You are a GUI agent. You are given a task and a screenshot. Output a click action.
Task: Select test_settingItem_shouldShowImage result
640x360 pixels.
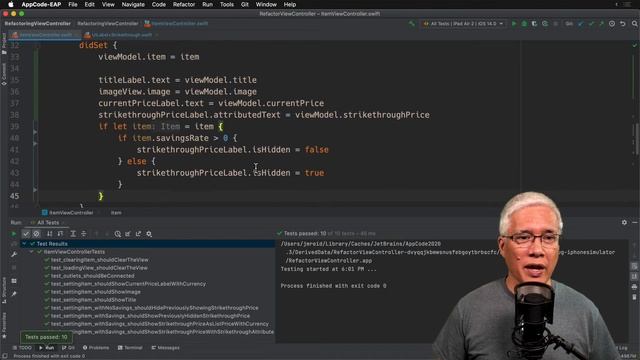point(96,292)
